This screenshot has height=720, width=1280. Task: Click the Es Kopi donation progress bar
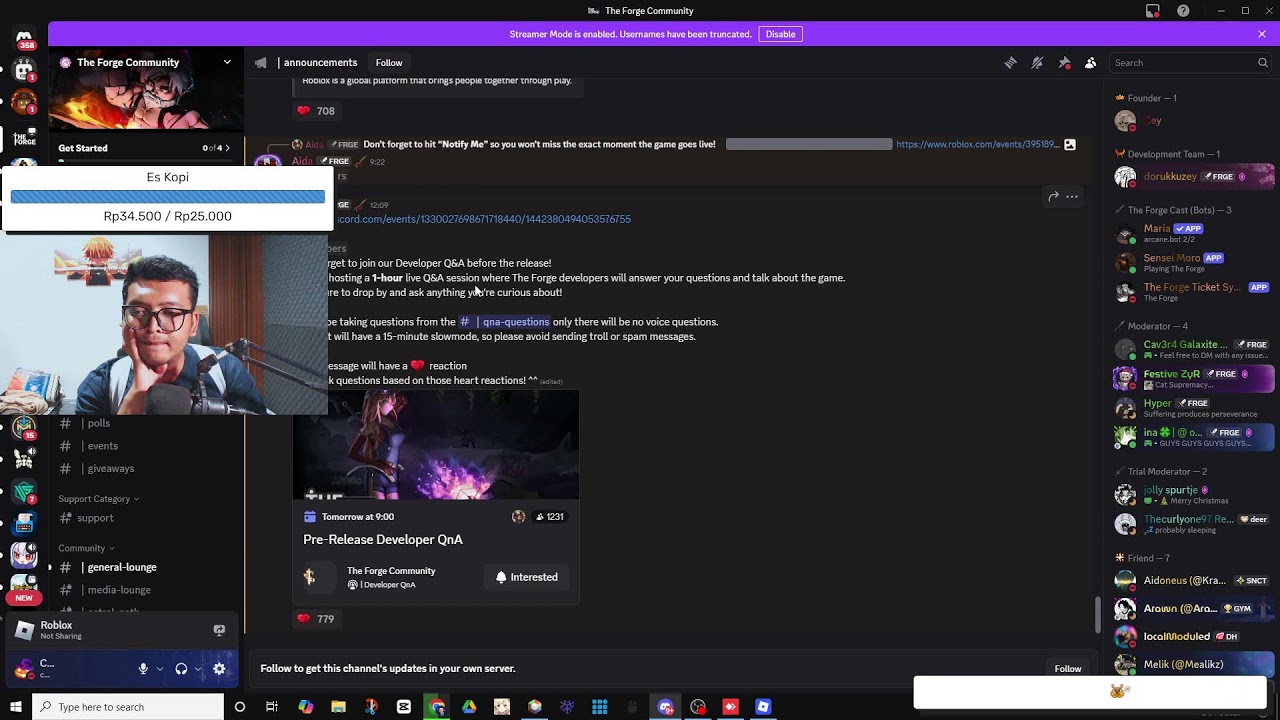pos(167,197)
